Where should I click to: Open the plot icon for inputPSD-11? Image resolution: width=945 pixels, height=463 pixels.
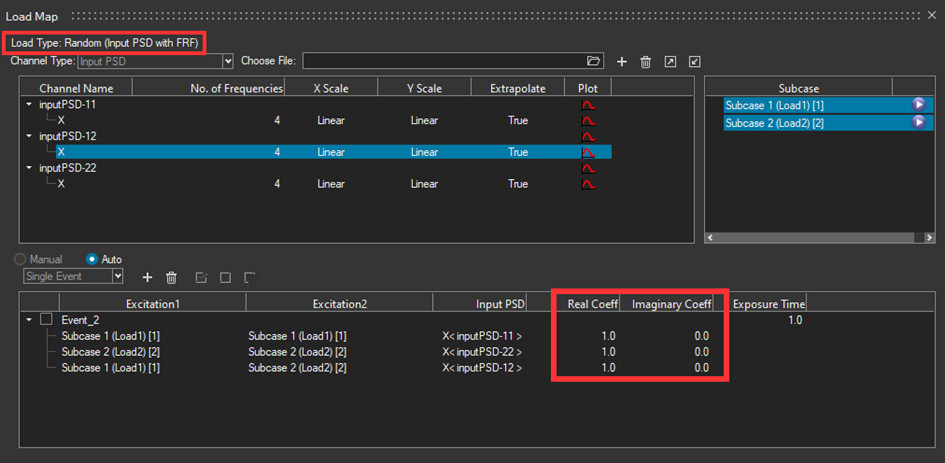588,105
